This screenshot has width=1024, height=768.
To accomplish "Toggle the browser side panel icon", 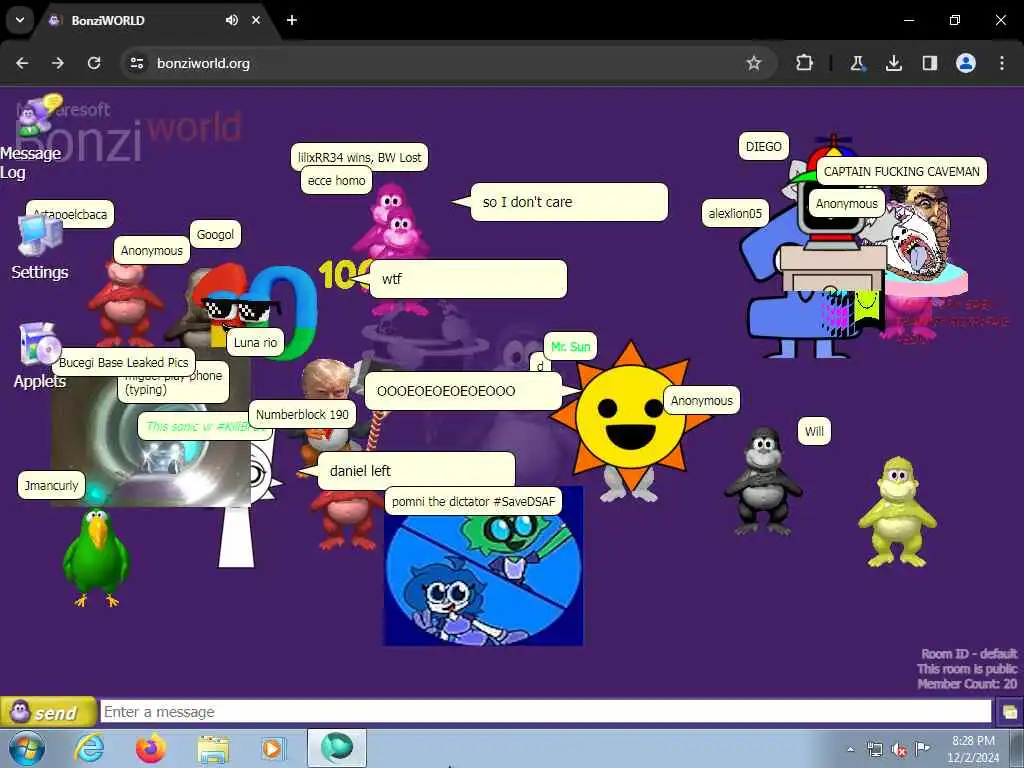I will (x=929, y=63).
